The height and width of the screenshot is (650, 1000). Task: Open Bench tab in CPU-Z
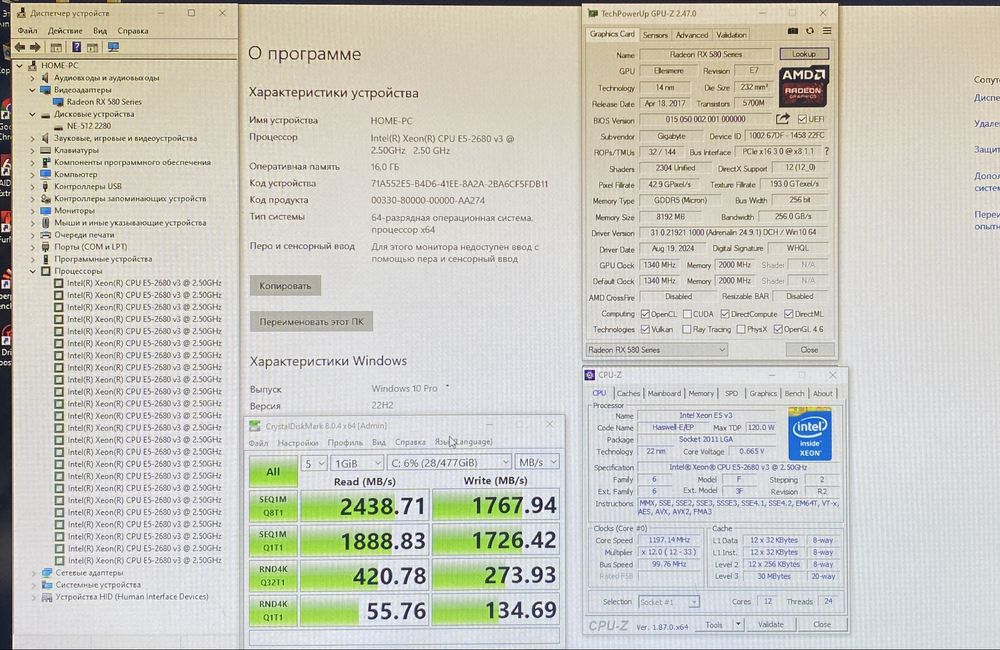coord(794,394)
